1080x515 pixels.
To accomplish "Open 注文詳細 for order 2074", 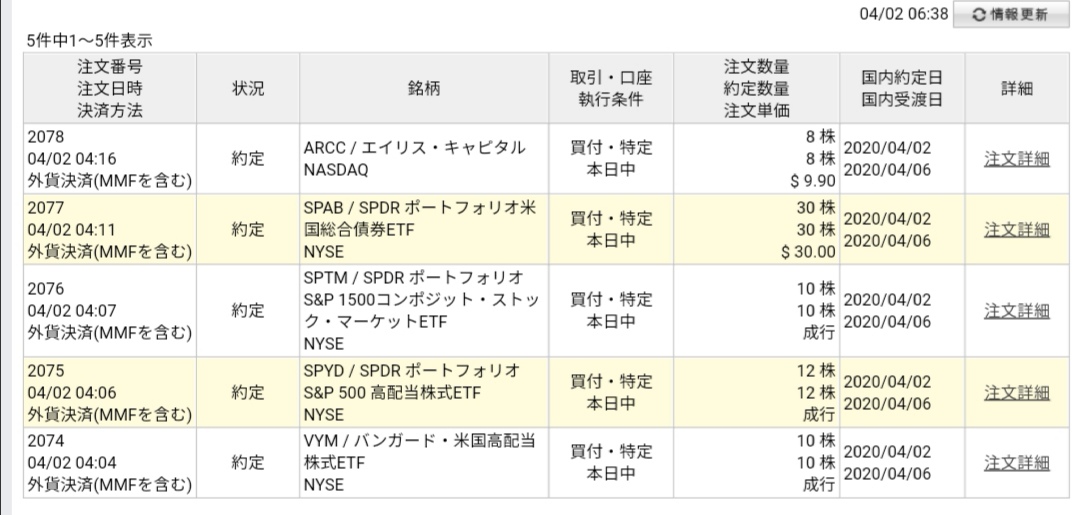I will click(x=1017, y=463).
